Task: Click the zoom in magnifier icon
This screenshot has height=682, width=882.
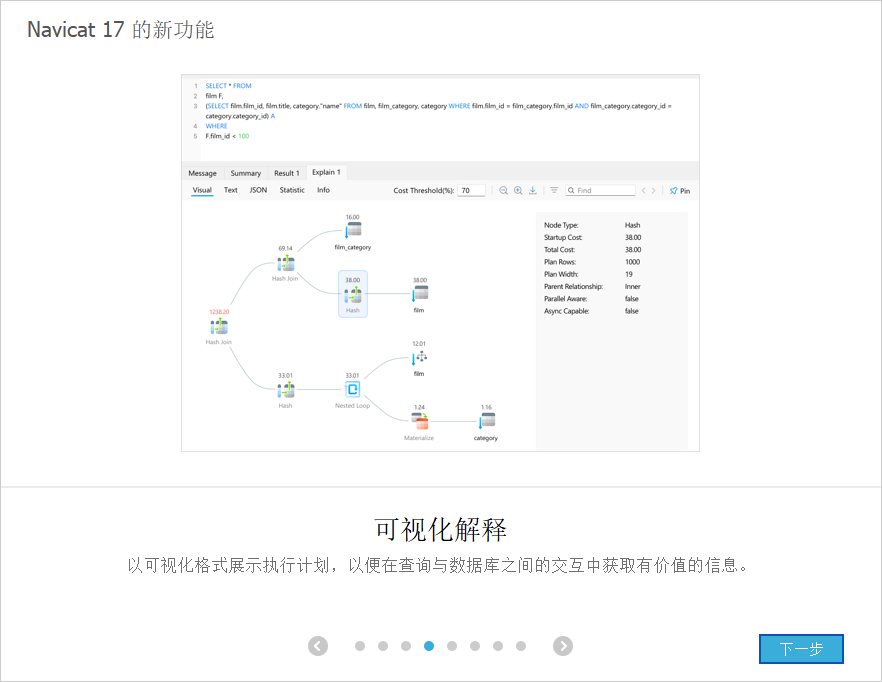Action: click(518, 191)
